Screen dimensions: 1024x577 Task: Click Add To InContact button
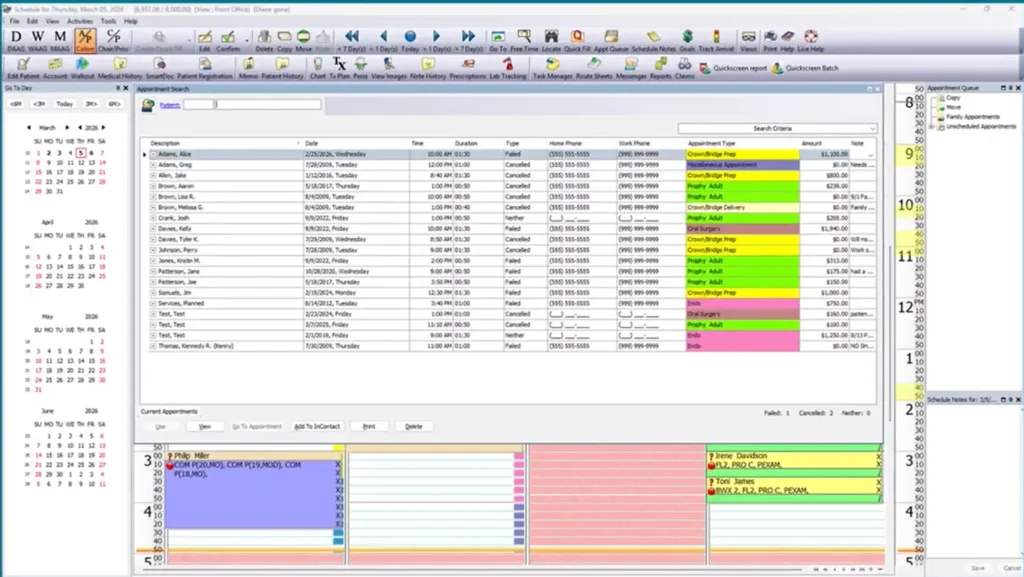(x=317, y=426)
